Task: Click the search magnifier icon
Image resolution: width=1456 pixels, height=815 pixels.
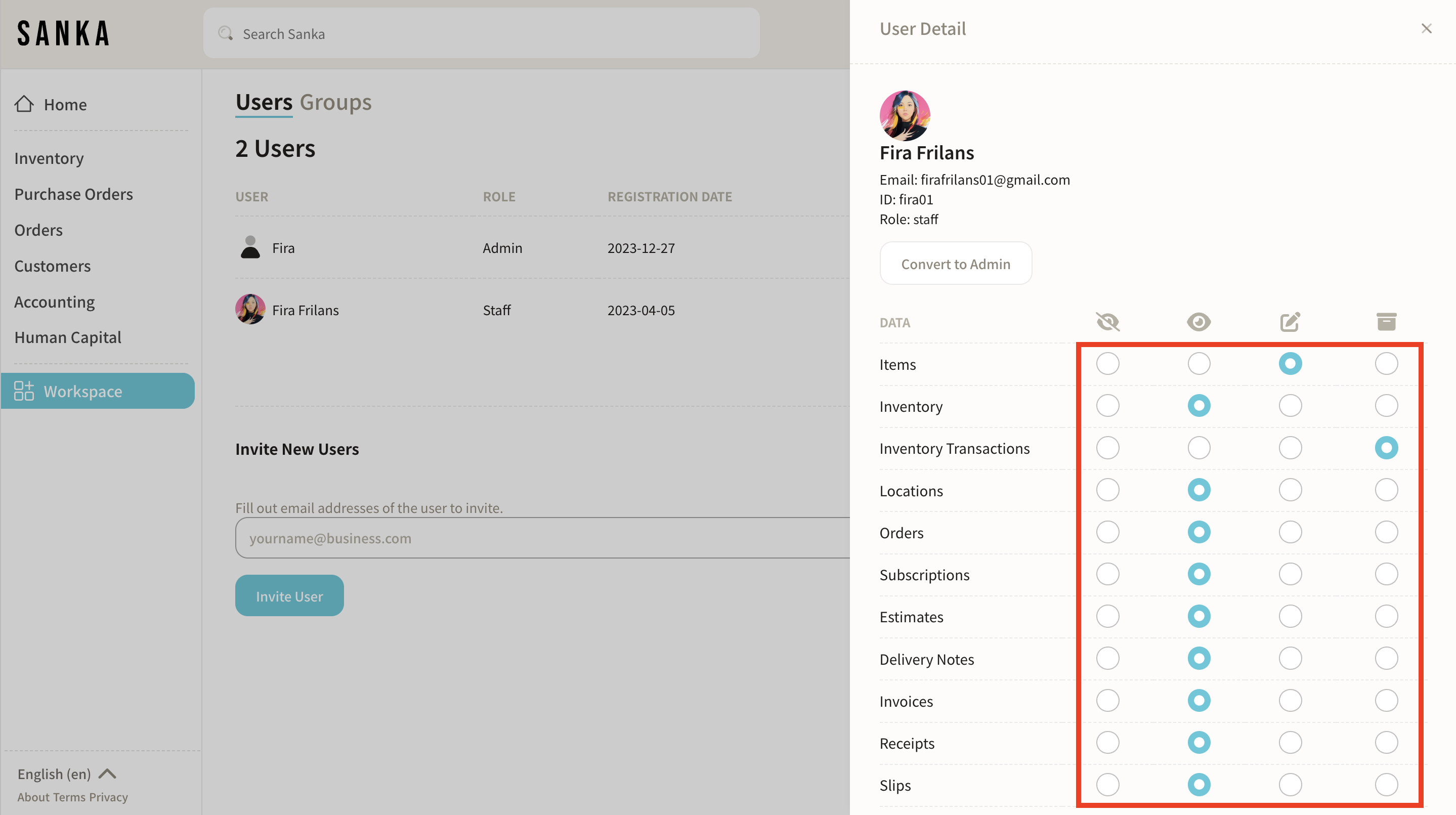Action: tap(226, 33)
